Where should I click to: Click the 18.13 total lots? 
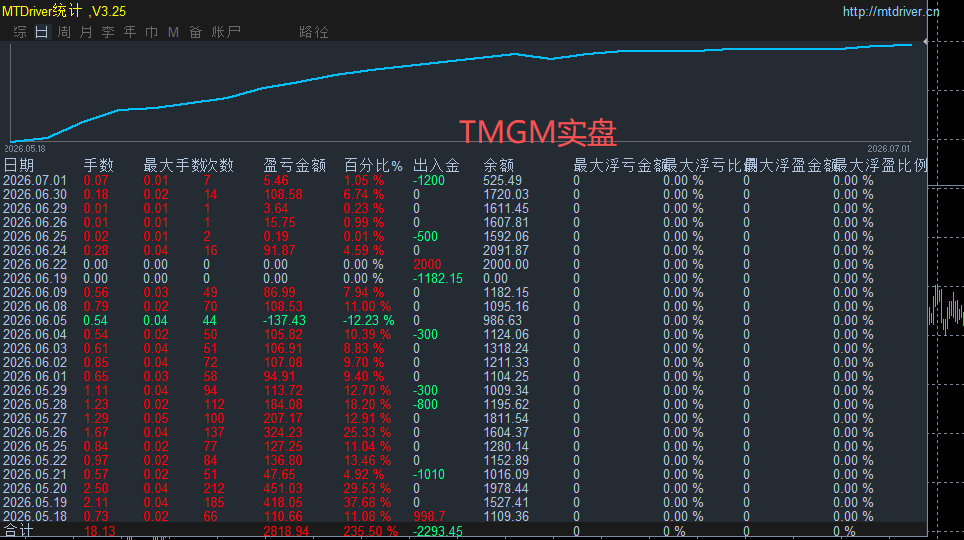click(100, 531)
